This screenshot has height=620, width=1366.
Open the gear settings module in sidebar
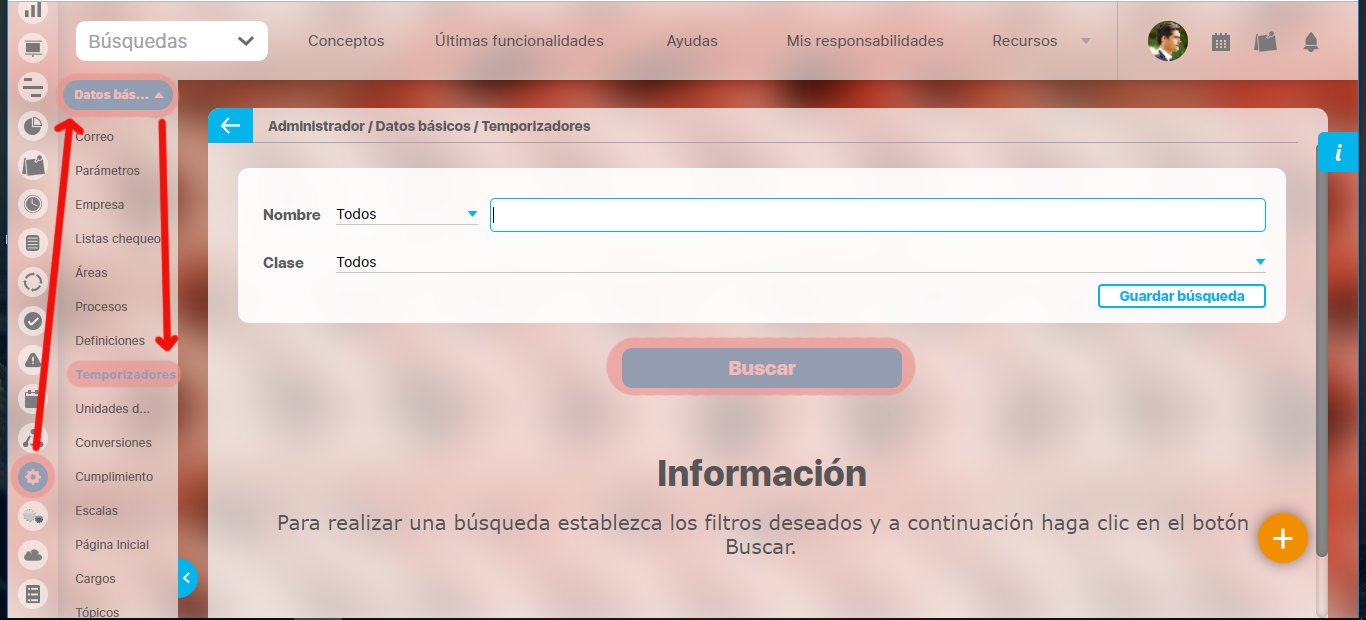33,477
